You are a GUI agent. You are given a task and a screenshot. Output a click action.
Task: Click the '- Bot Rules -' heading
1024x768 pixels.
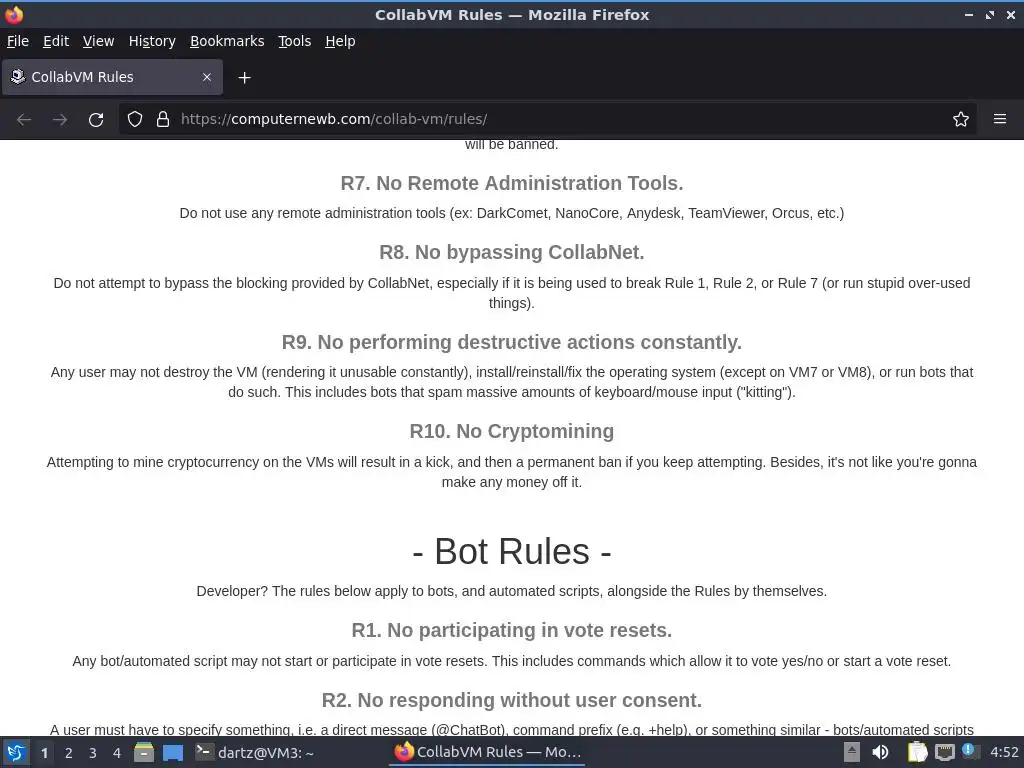click(512, 551)
